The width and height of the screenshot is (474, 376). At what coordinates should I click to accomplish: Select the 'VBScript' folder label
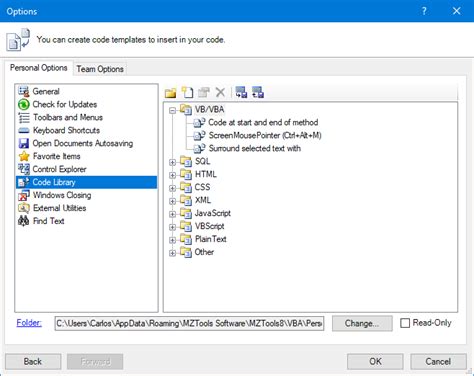[x=210, y=226]
